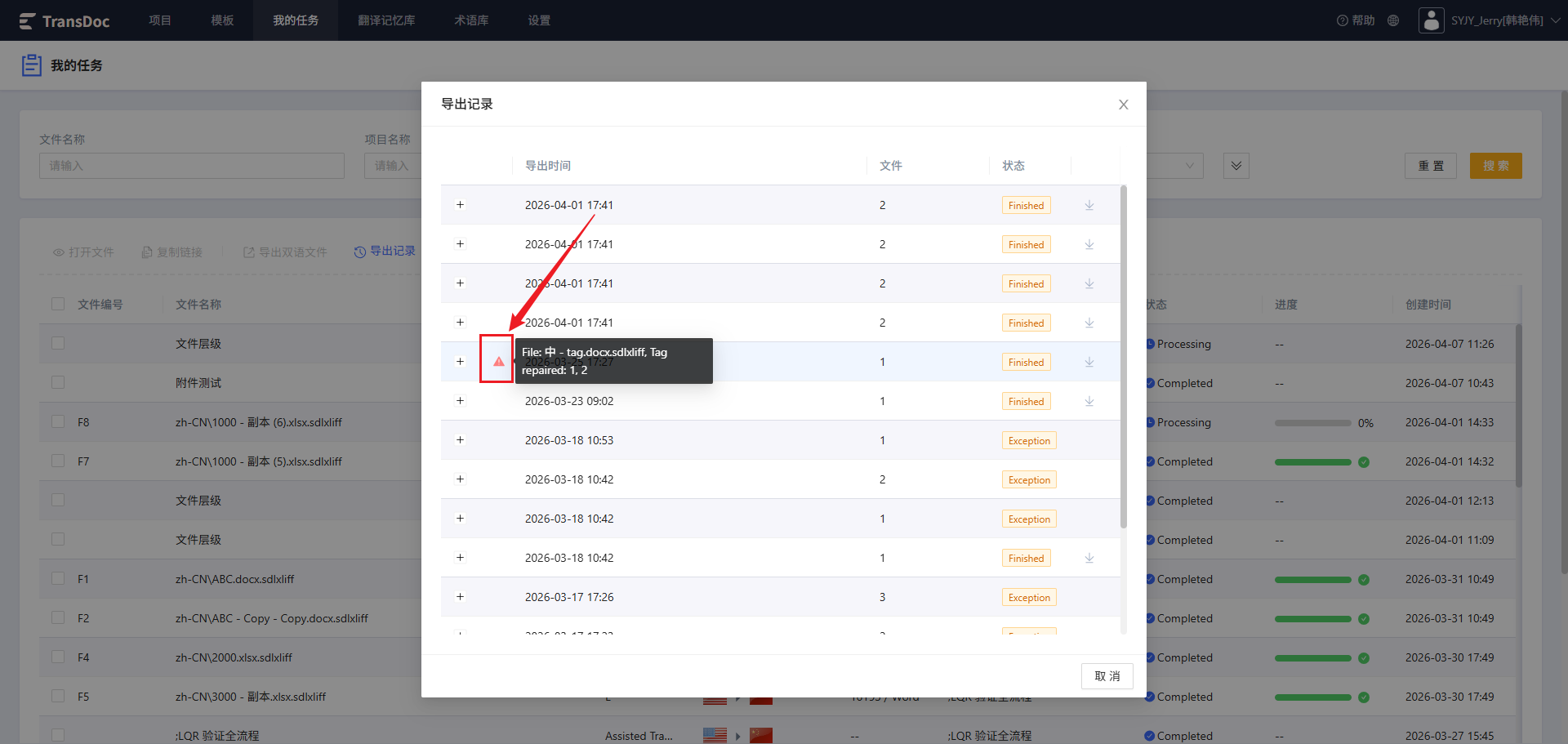Image resolution: width=1568 pixels, height=744 pixels.
Task: Download the 2026-03-18 10:42 Finished export
Action: pyautogui.click(x=1089, y=558)
